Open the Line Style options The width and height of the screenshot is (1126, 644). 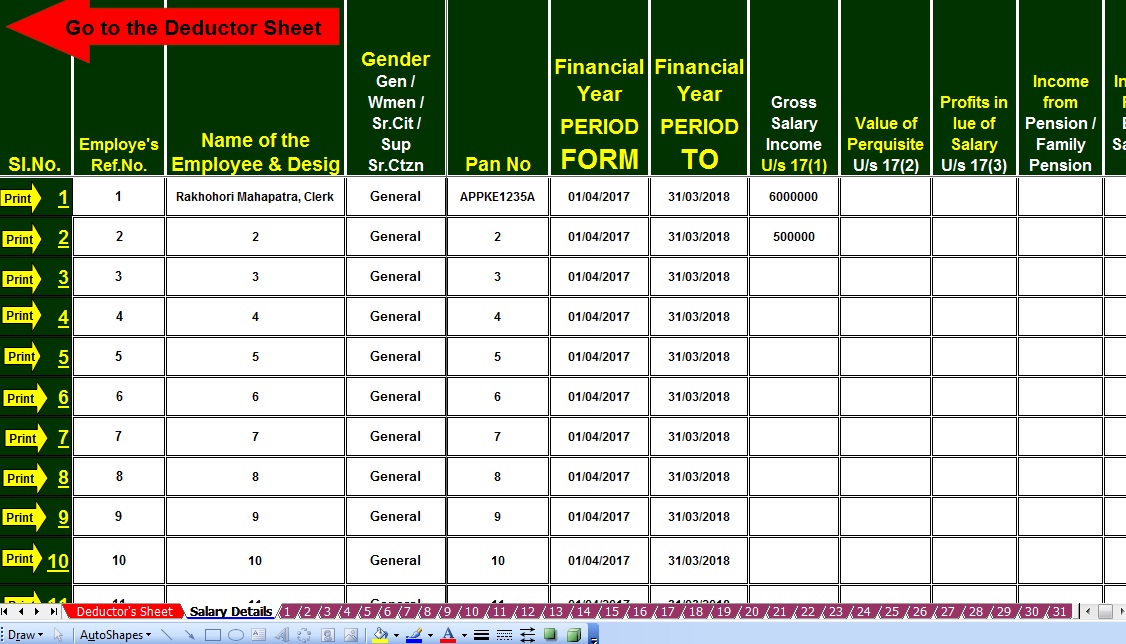[482, 635]
